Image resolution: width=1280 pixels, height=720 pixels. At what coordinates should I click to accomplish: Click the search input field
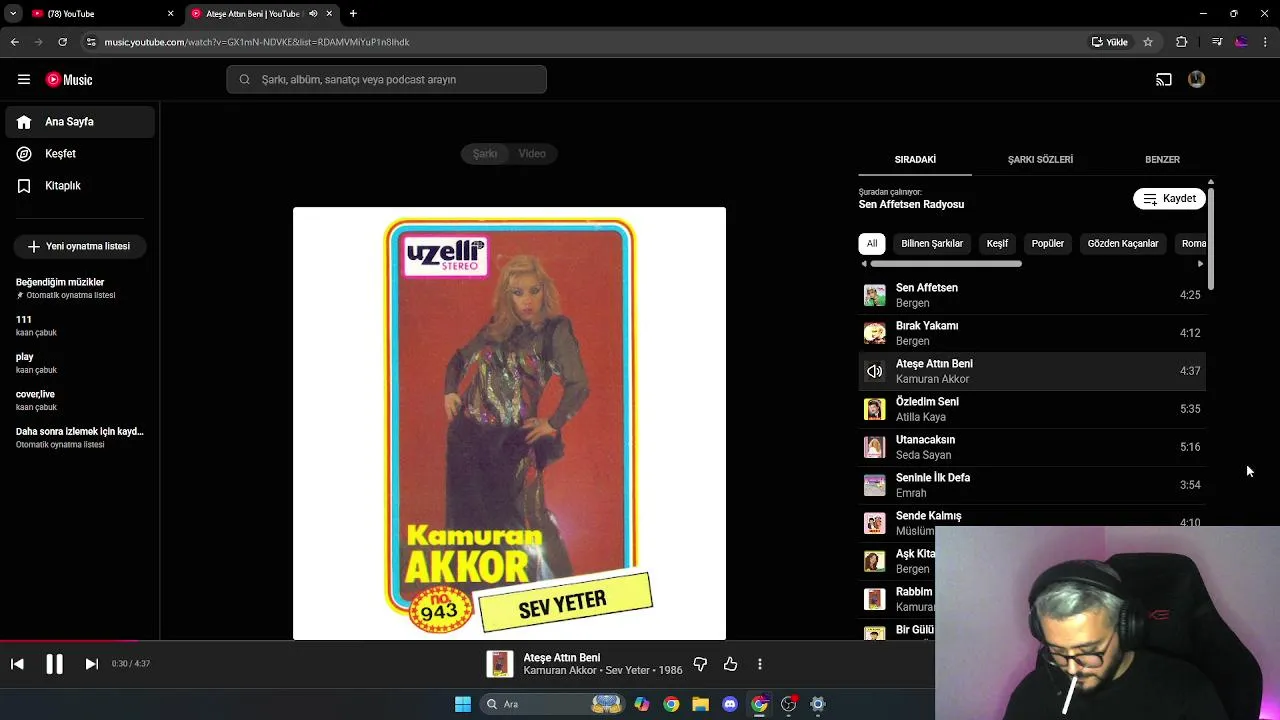tap(386, 80)
